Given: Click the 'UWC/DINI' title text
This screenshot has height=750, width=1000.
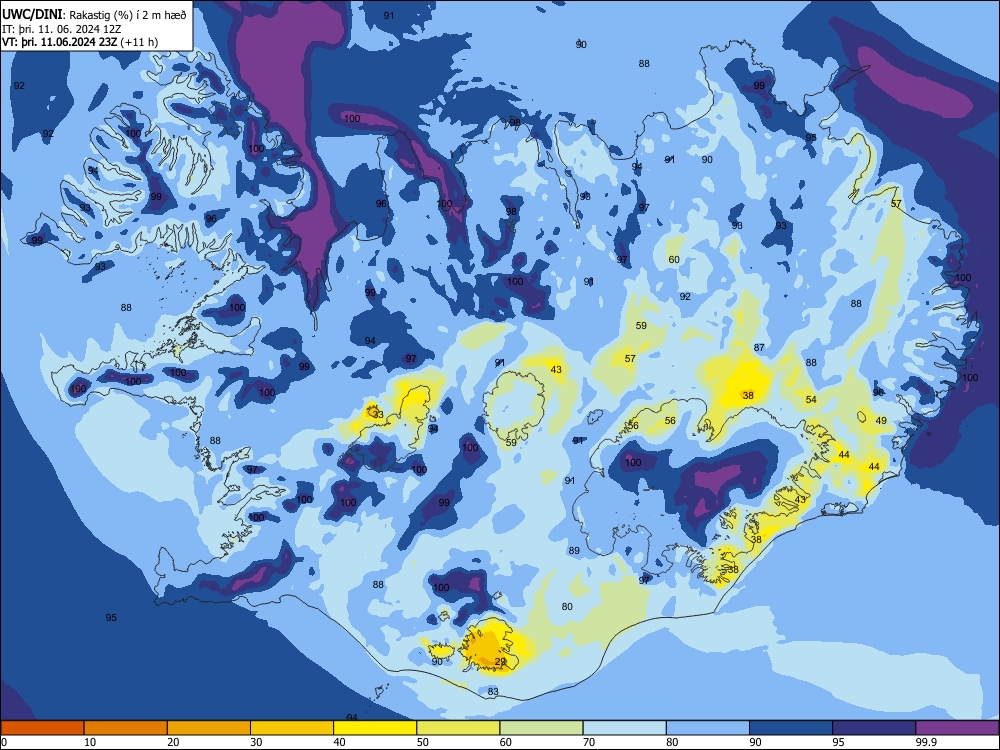Looking at the screenshot, I should [32, 15].
